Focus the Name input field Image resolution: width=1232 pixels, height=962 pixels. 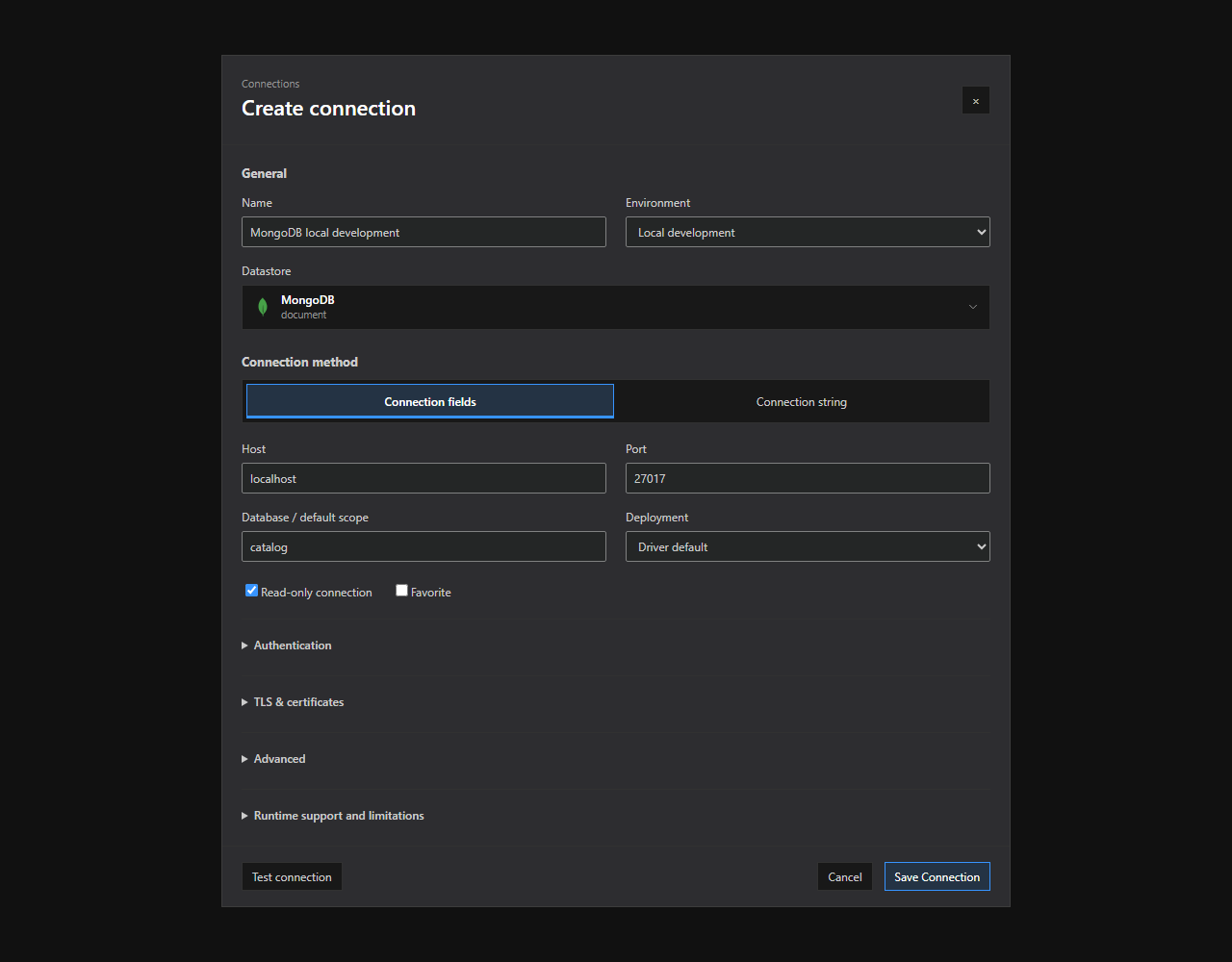click(423, 232)
